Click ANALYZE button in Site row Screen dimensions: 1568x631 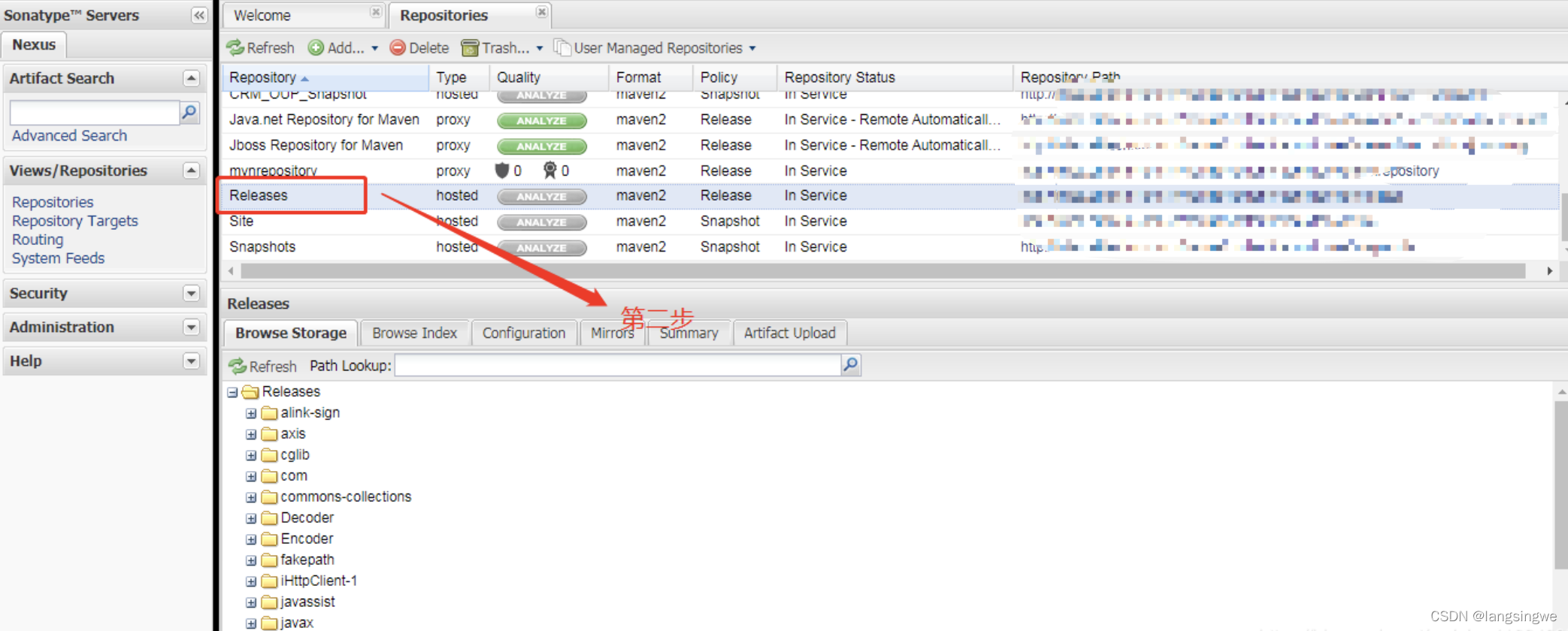click(541, 222)
